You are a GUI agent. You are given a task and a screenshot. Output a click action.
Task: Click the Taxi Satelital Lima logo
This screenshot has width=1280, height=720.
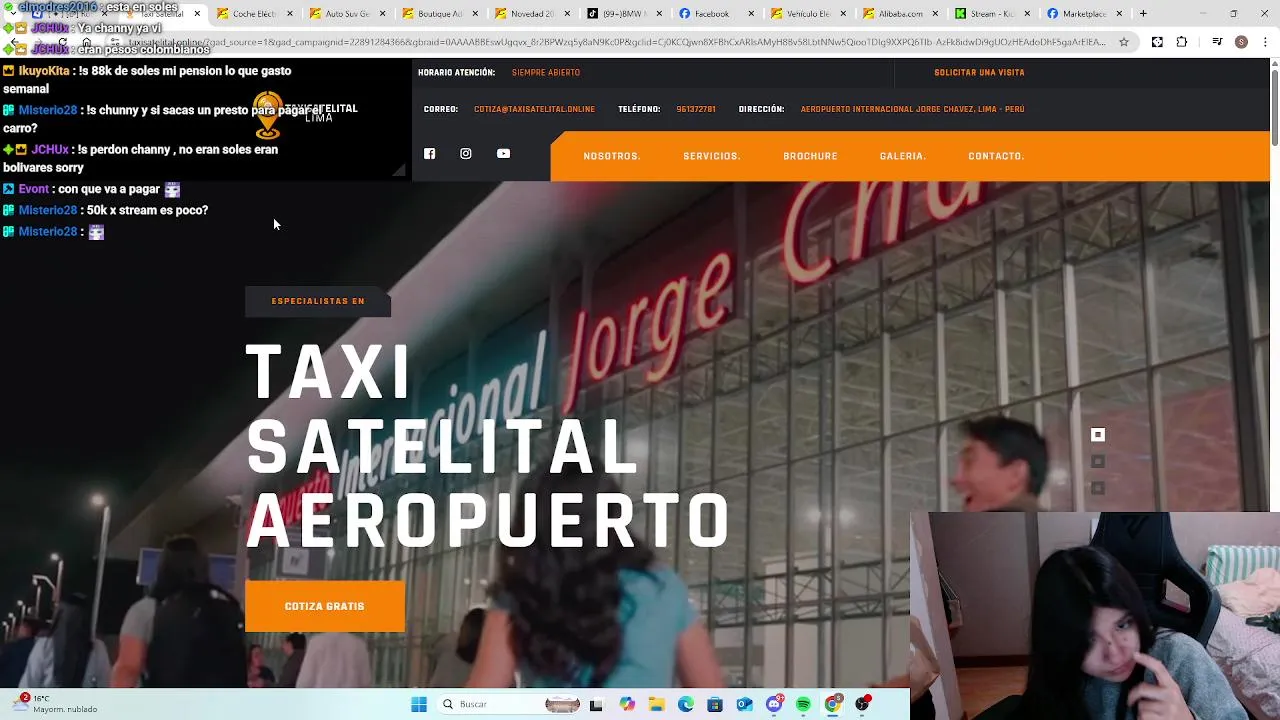[305, 113]
